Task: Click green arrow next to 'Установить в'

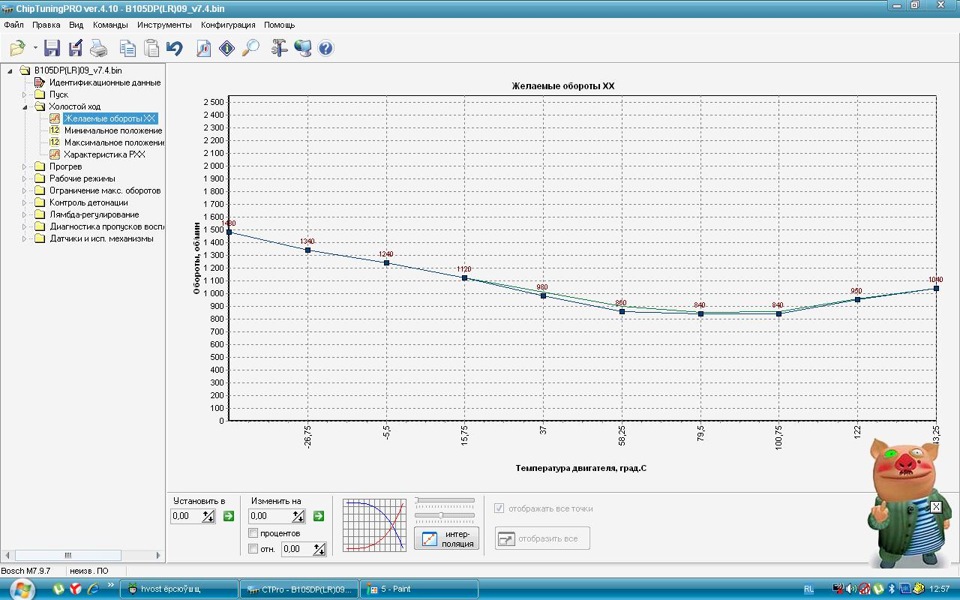Action: (228, 516)
